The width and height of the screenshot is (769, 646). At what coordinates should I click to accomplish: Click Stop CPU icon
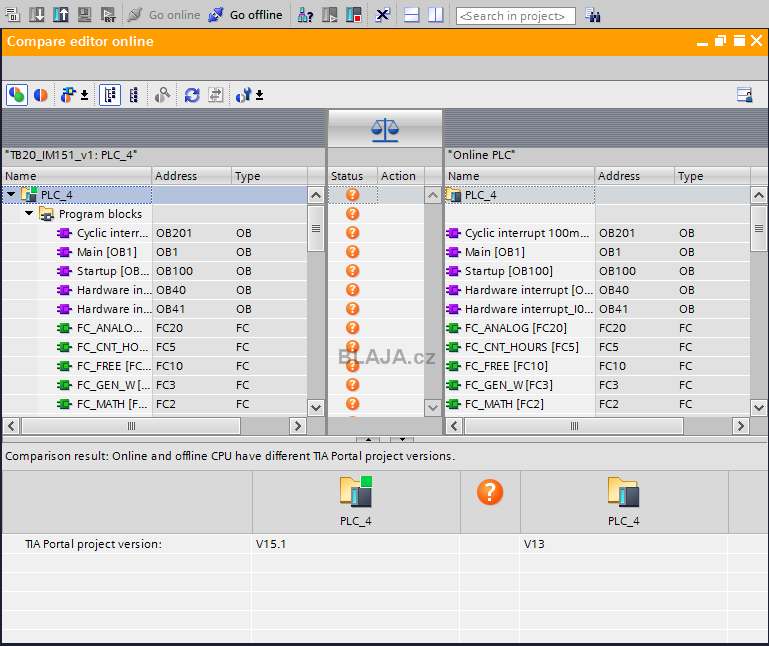pyautogui.click(x=354, y=15)
